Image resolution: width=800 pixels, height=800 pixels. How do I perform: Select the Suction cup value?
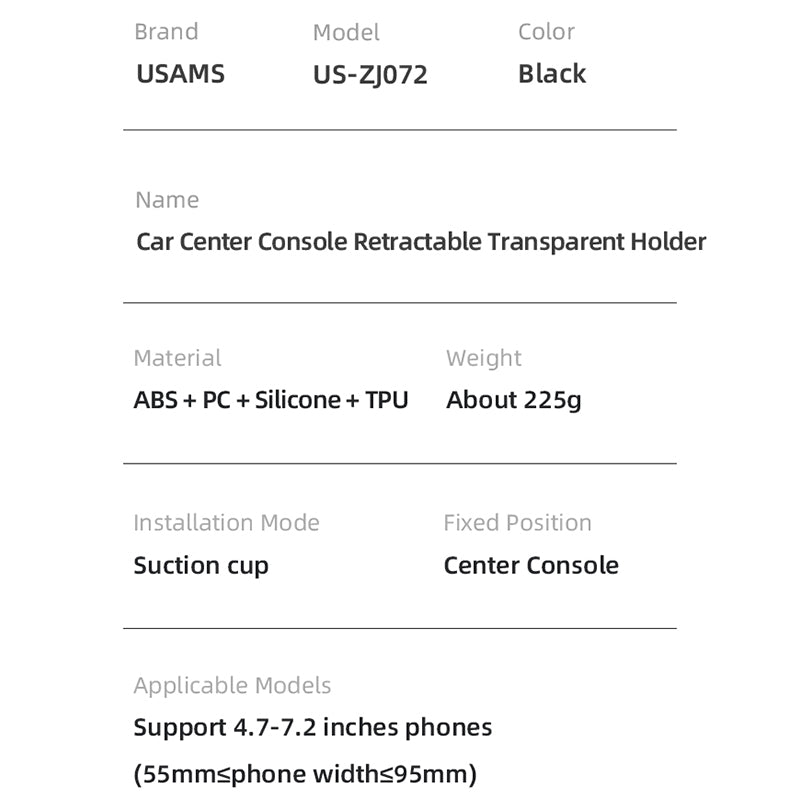pyautogui.click(x=201, y=566)
